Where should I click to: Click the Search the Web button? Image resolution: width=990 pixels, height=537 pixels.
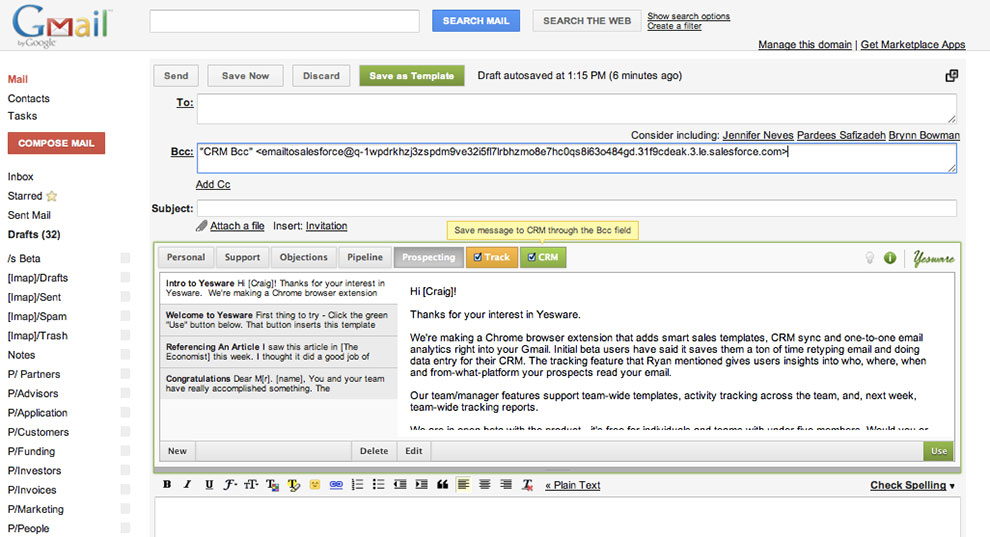587,21
